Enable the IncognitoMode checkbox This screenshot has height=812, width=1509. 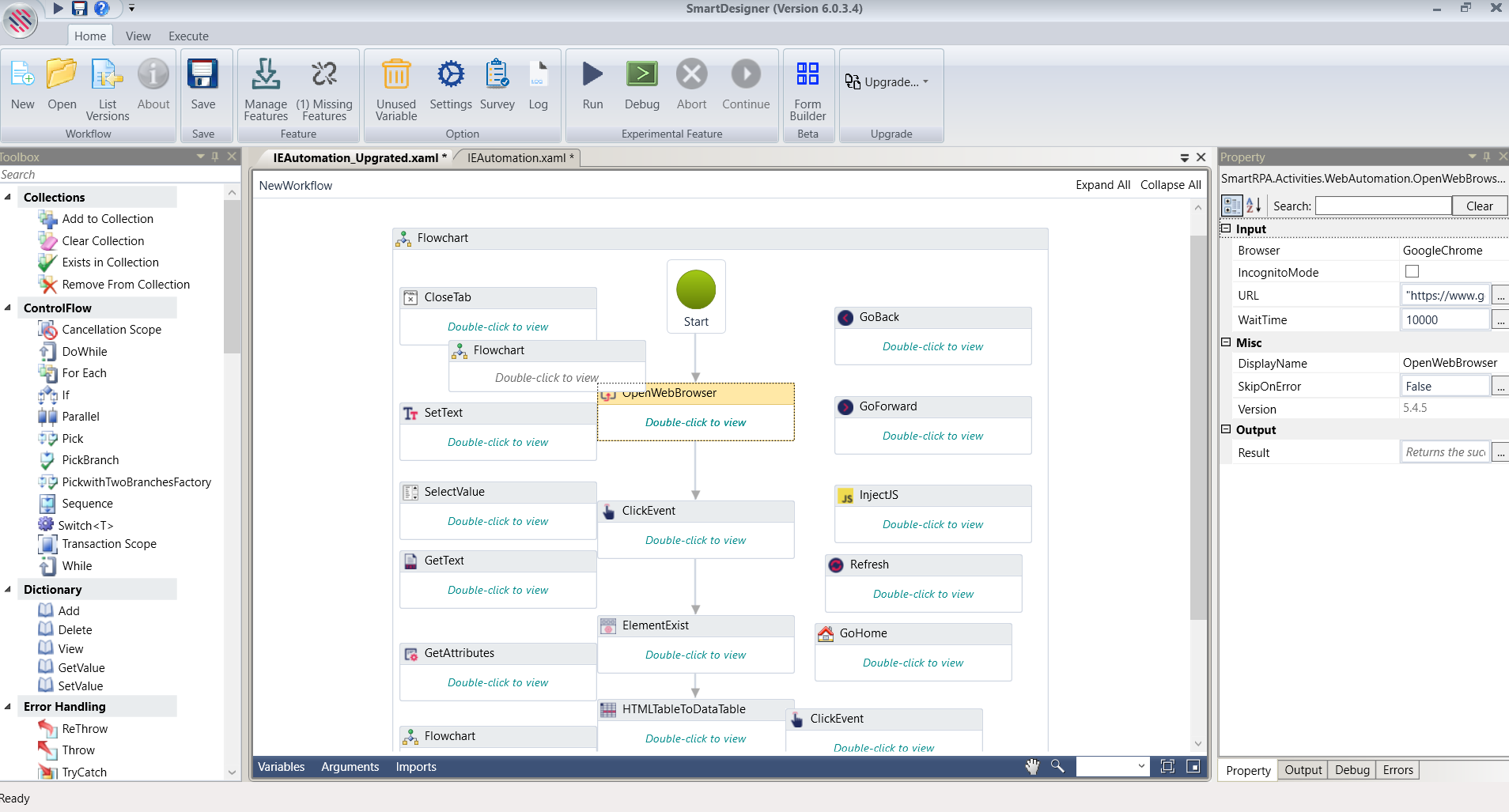(x=1412, y=272)
